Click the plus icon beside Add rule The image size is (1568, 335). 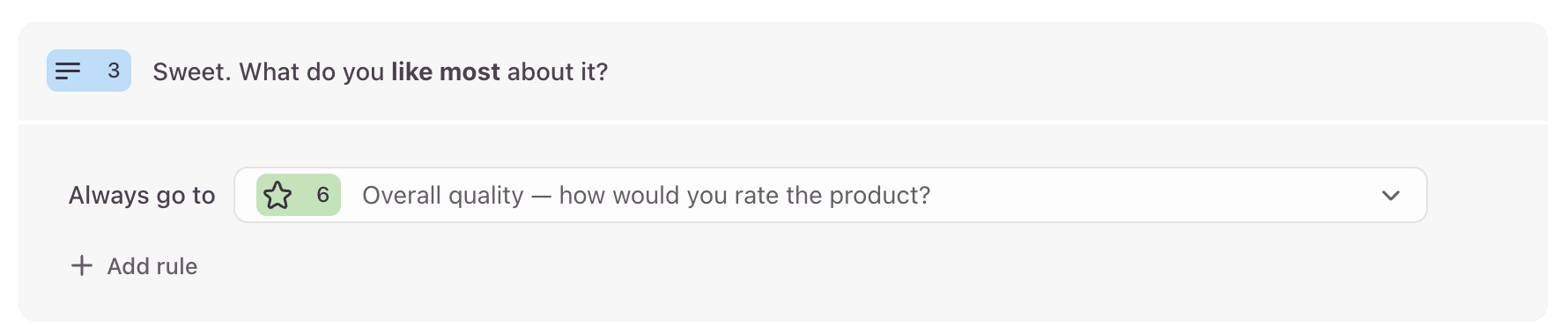tap(81, 265)
